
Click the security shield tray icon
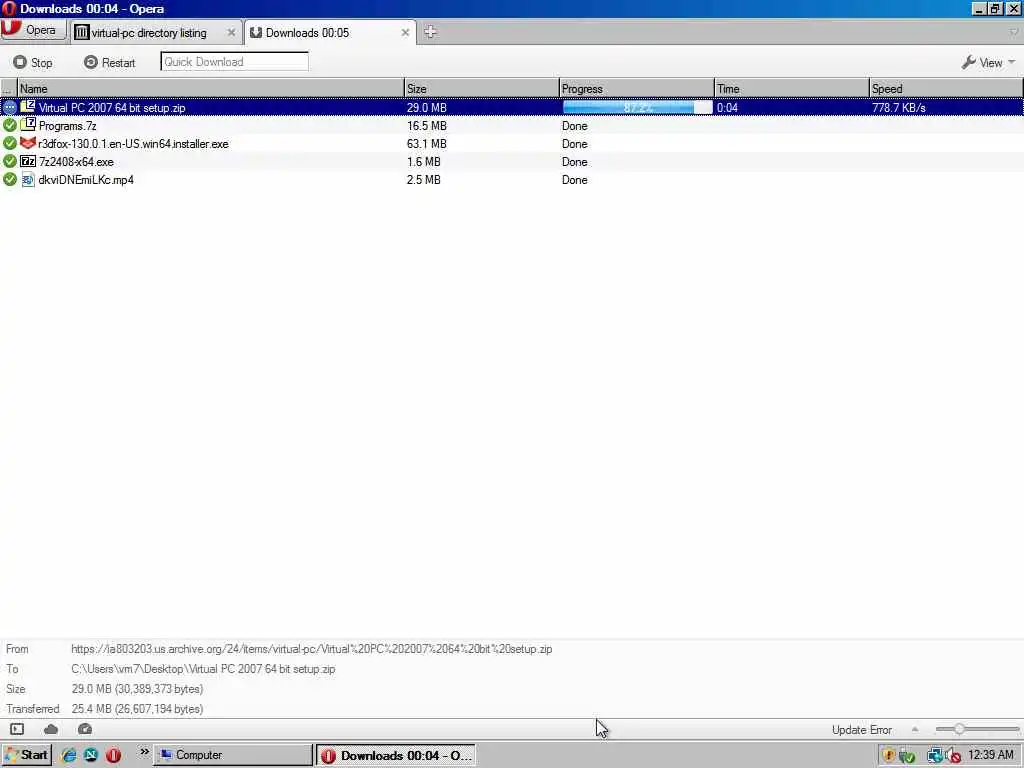(x=888, y=756)
